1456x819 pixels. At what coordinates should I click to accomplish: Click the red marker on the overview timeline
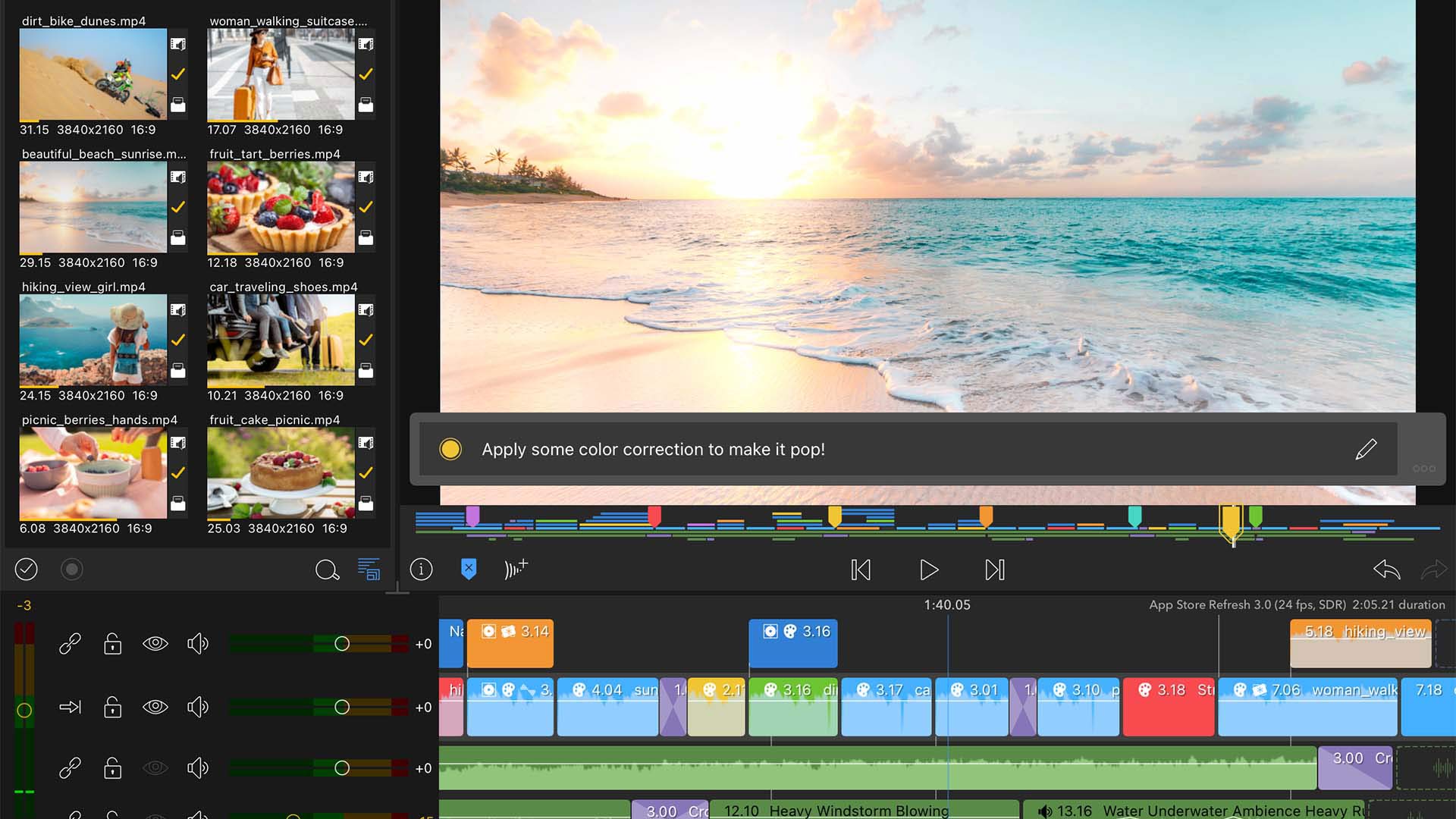point(654,516)
